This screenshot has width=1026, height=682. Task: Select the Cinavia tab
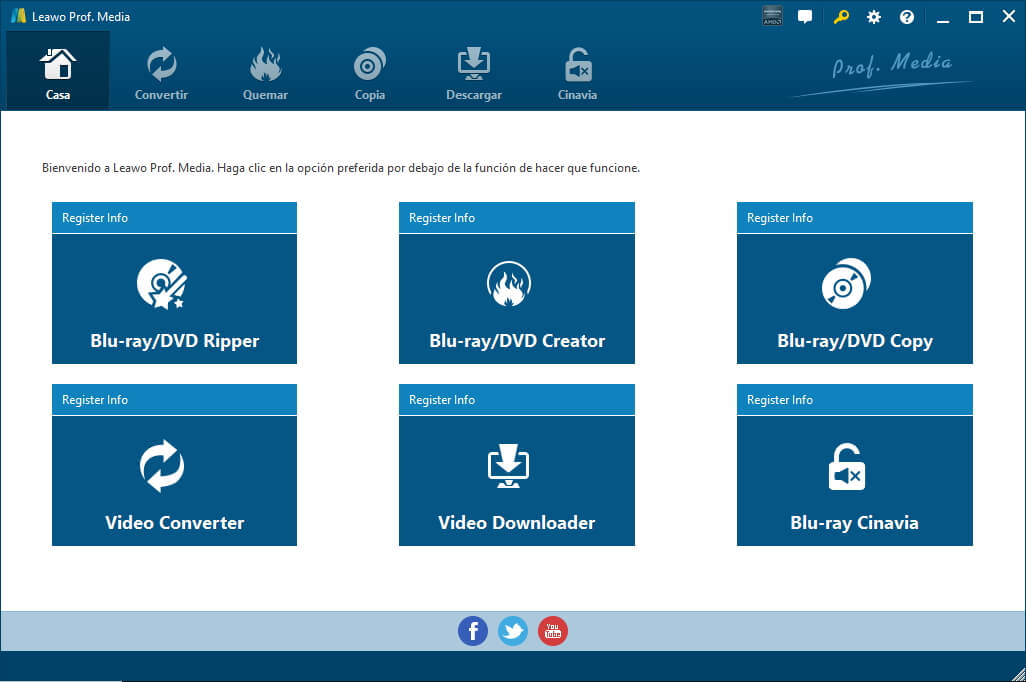point(577,74)
